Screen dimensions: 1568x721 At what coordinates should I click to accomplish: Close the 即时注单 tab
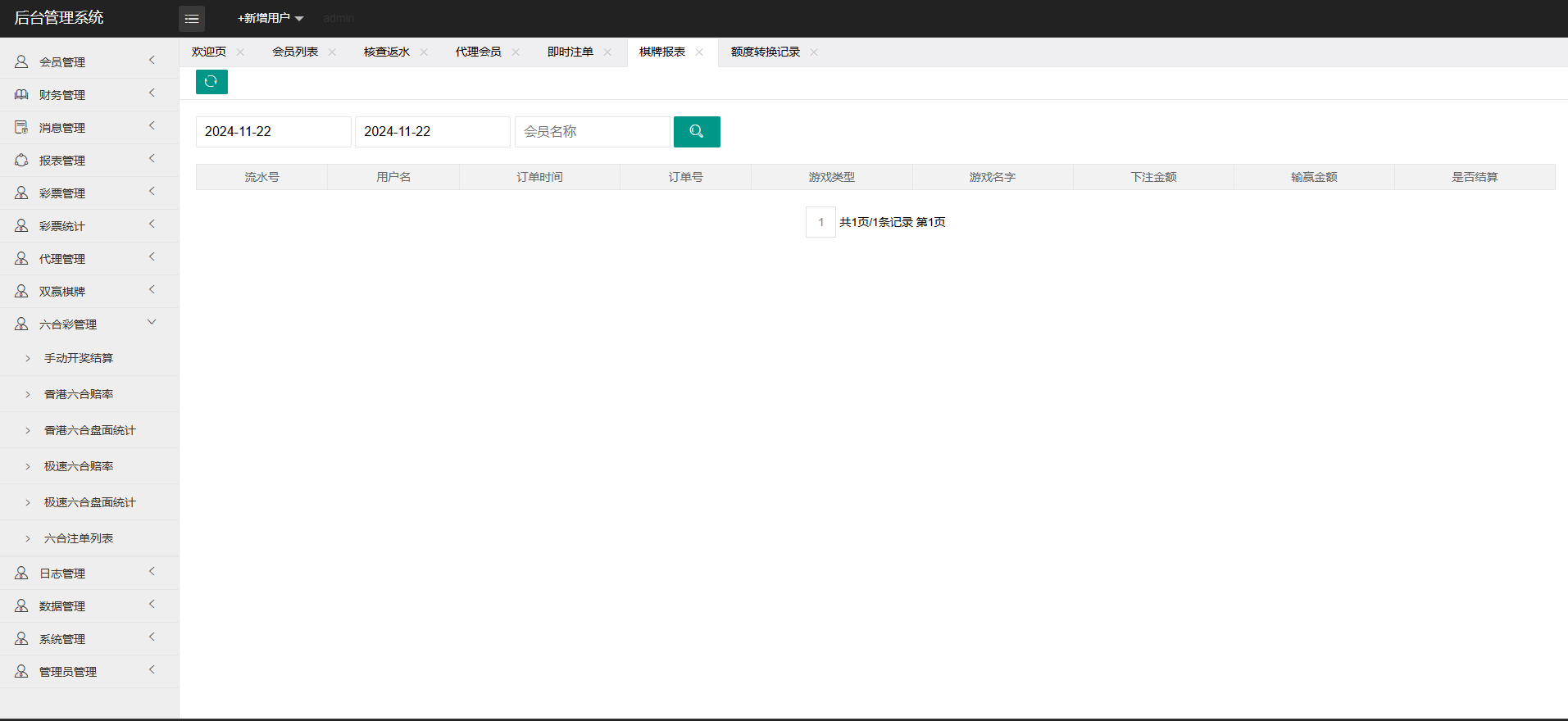pyautogui.click(x=607, y=52)
